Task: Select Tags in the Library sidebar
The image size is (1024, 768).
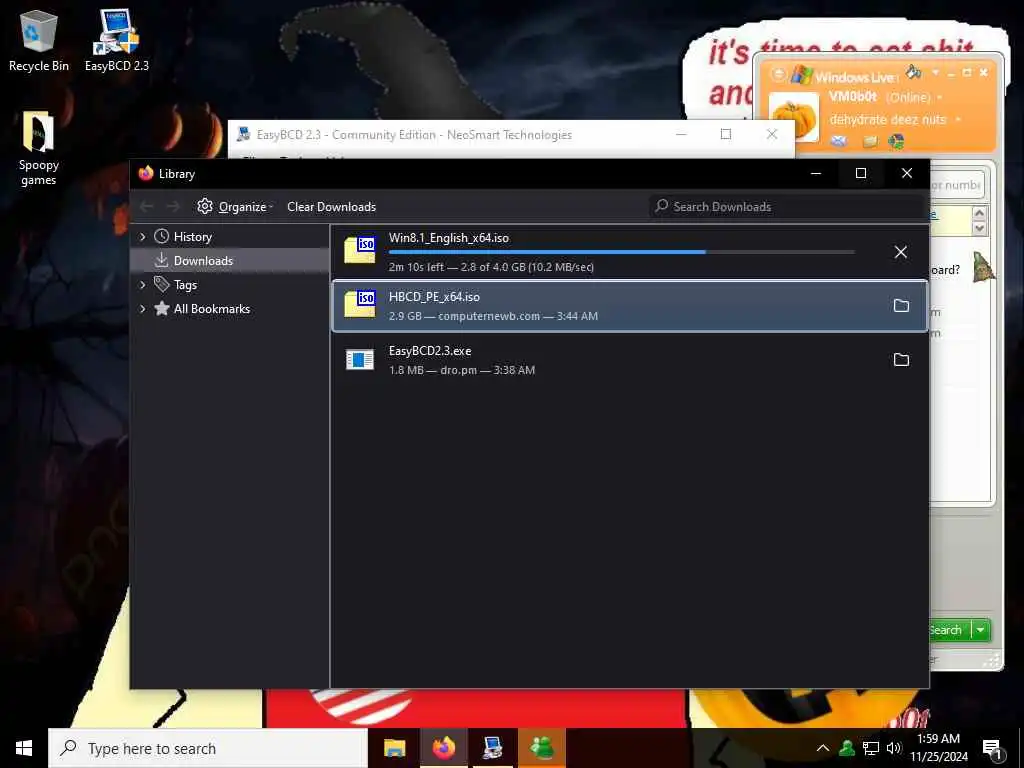Action: coord(185,285)
